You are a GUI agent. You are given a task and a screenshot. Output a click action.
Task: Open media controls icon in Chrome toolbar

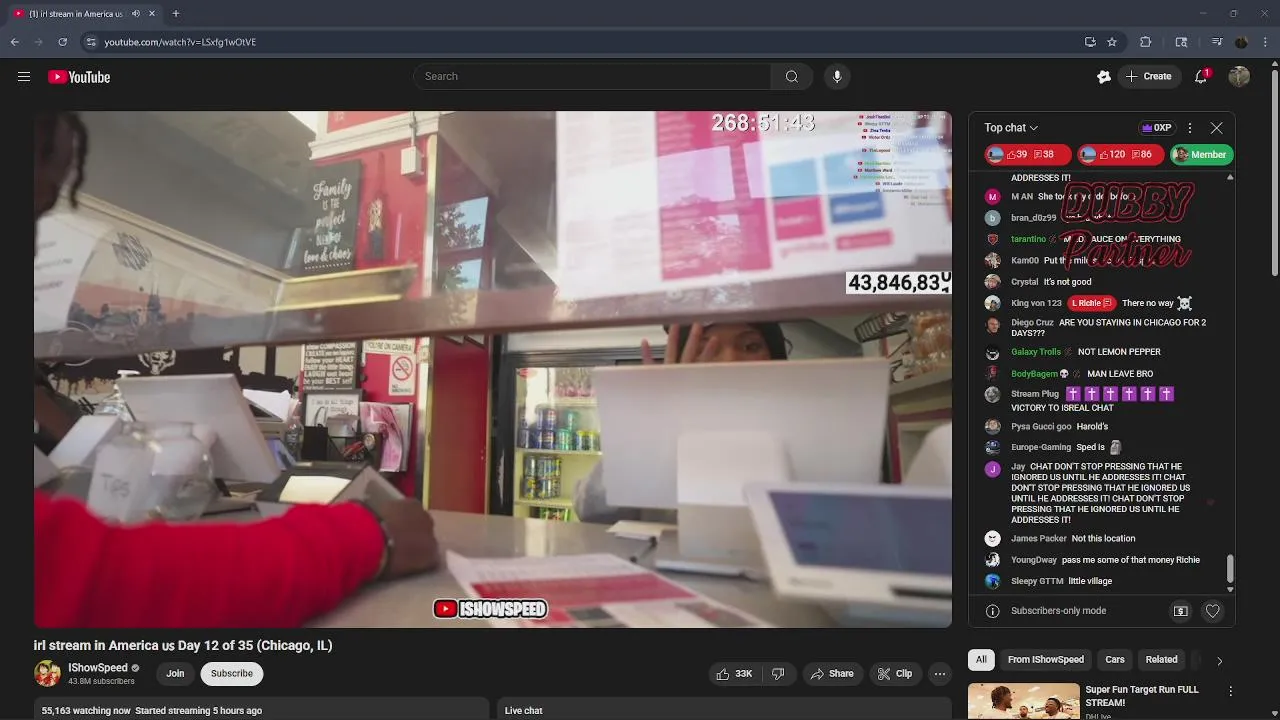pos(1217,42)
